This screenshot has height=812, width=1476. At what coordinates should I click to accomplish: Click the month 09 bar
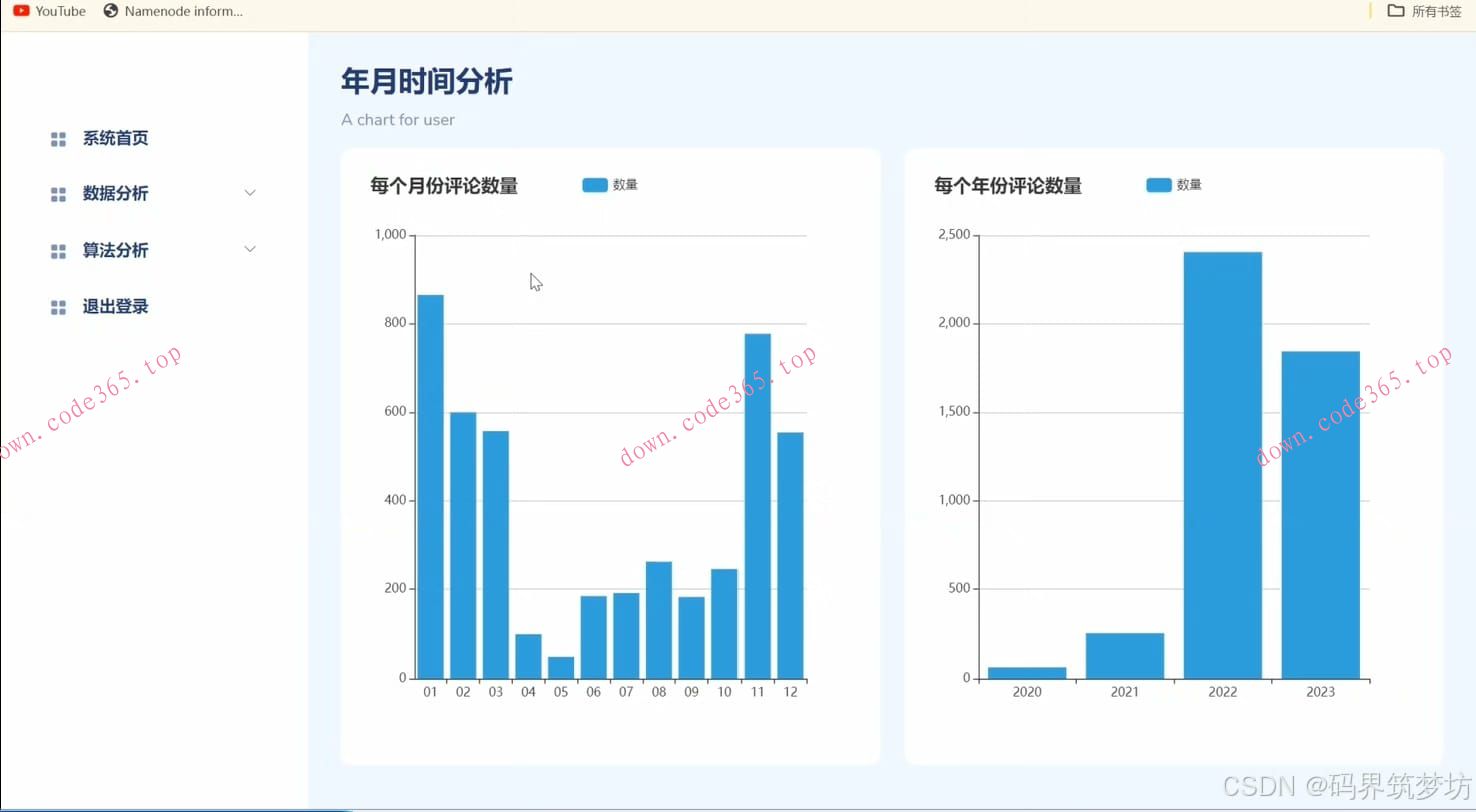[x=691, y=638]
